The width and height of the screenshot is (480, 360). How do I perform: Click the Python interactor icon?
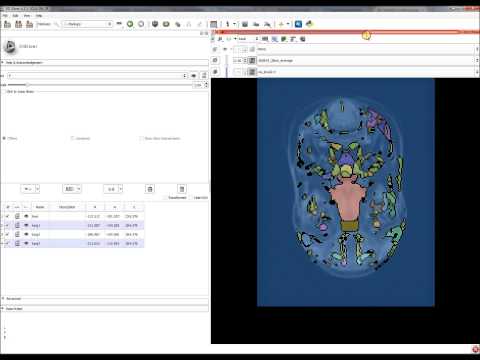tap(310, 24)
